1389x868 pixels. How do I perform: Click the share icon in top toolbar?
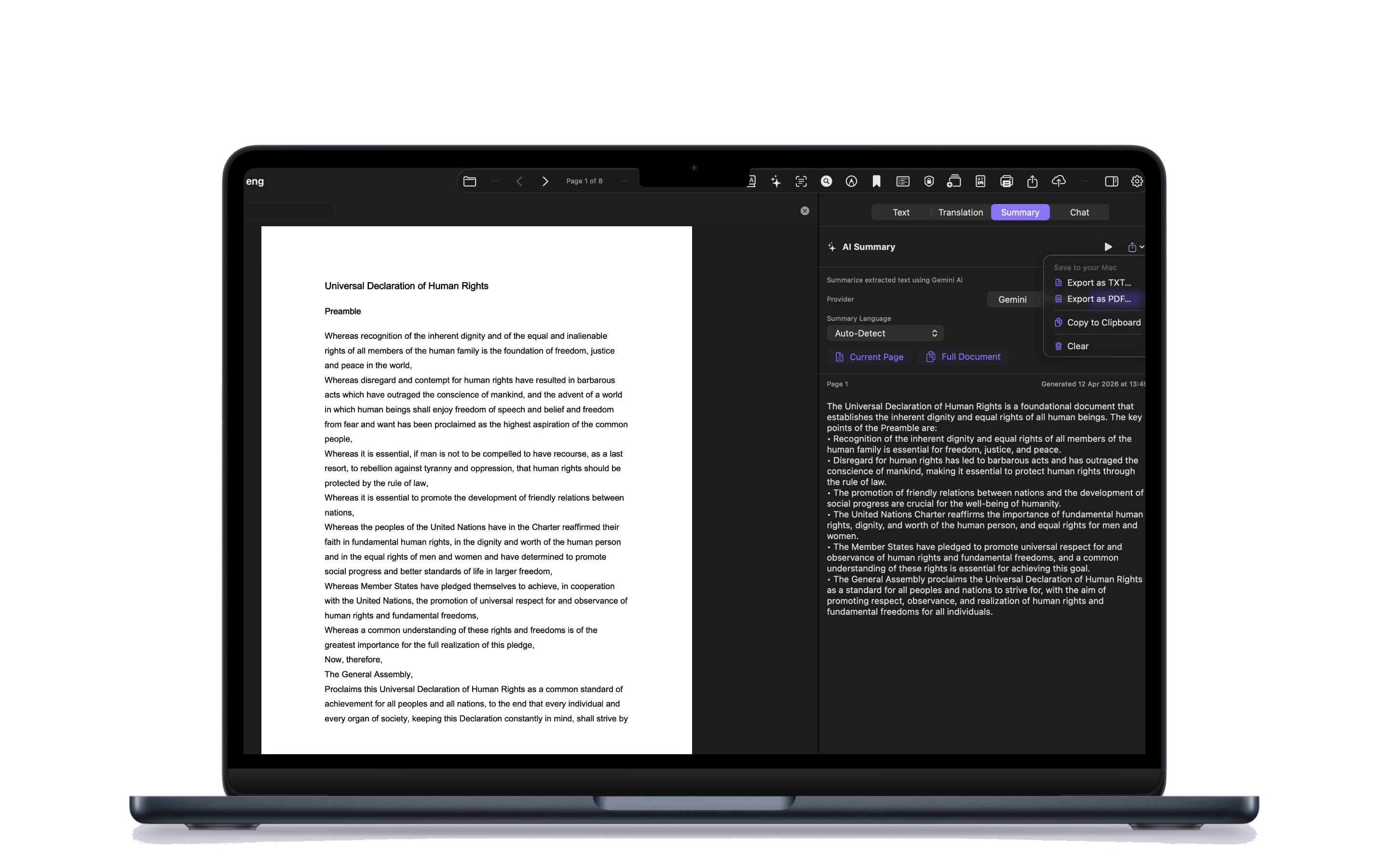tap(1032, 181)
